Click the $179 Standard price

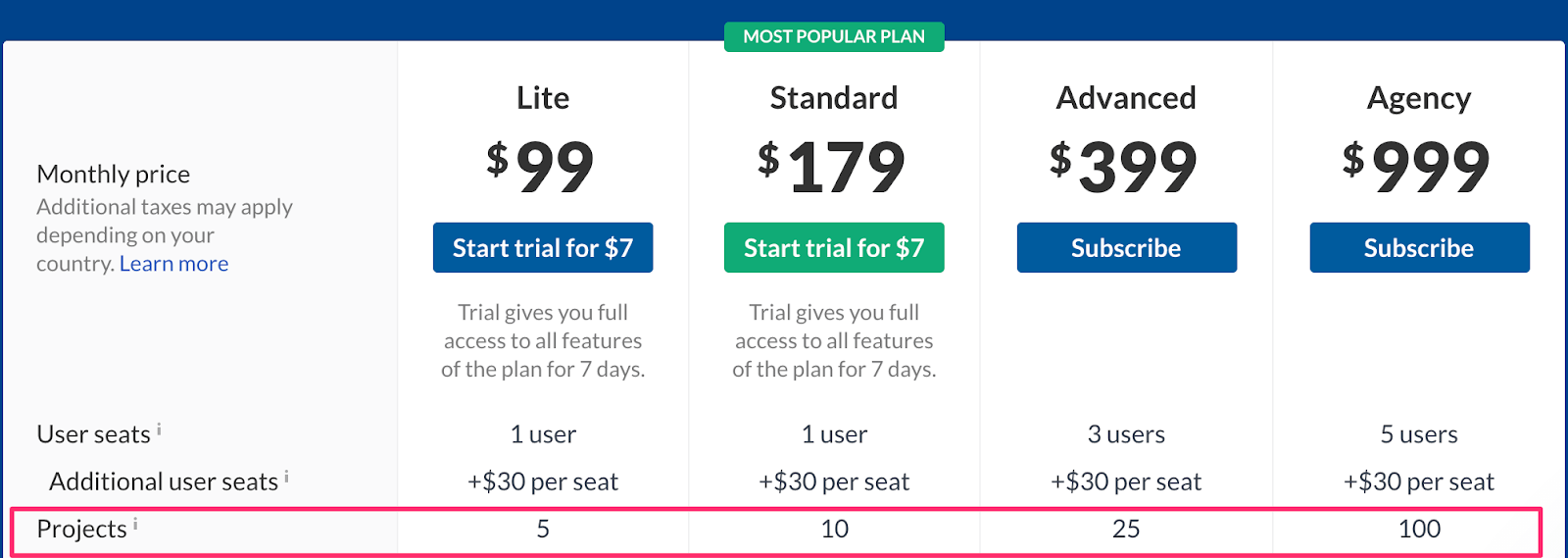click(832, 166)
